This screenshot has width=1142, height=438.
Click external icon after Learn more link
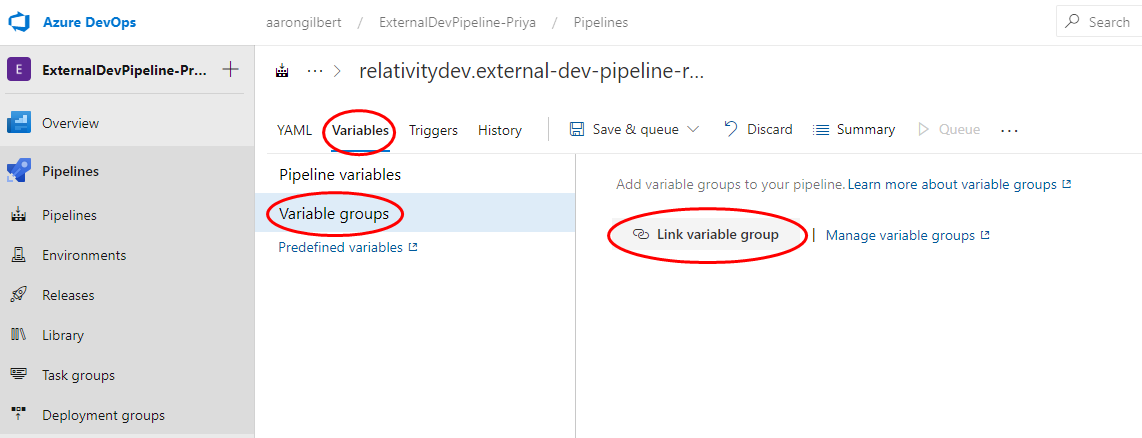click(1066, 184)
